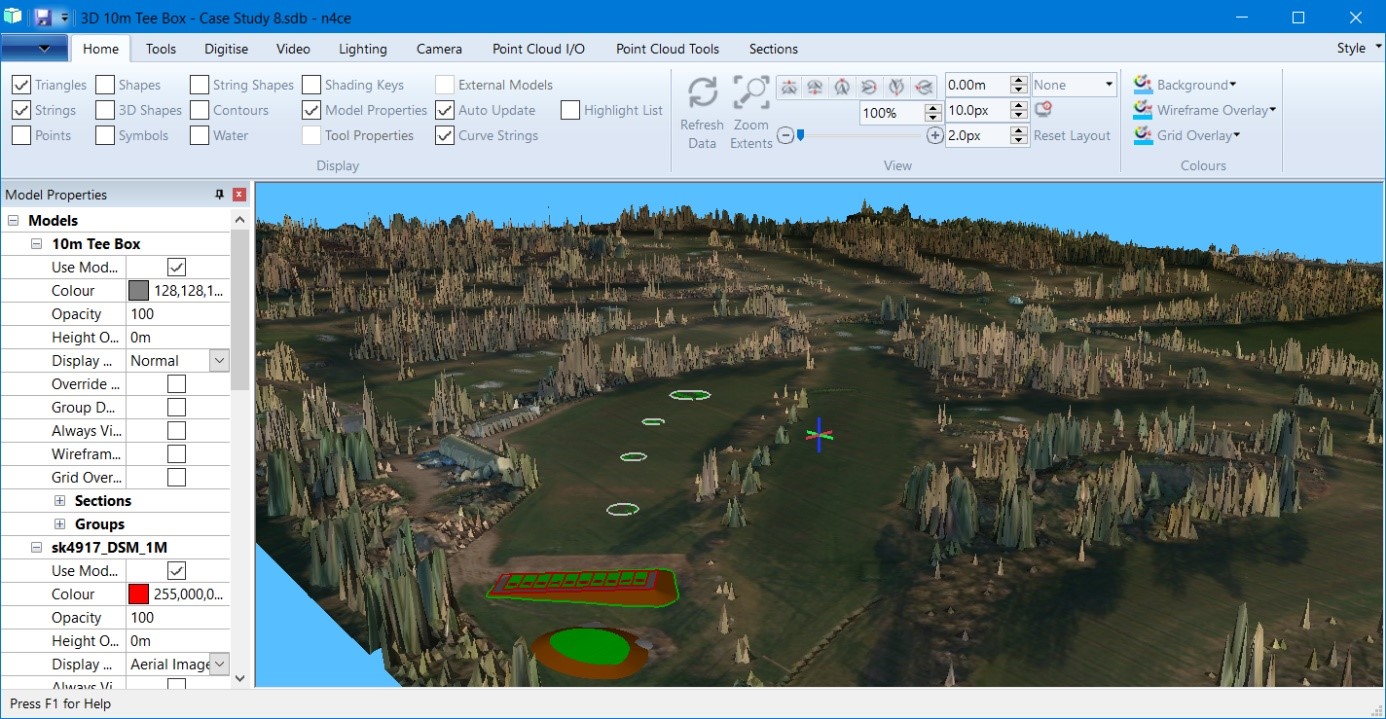Click the red colour swatch for sk4917_DSM_1M
Viewport: 1386px width, 719px height.
[x=138, y=594]
